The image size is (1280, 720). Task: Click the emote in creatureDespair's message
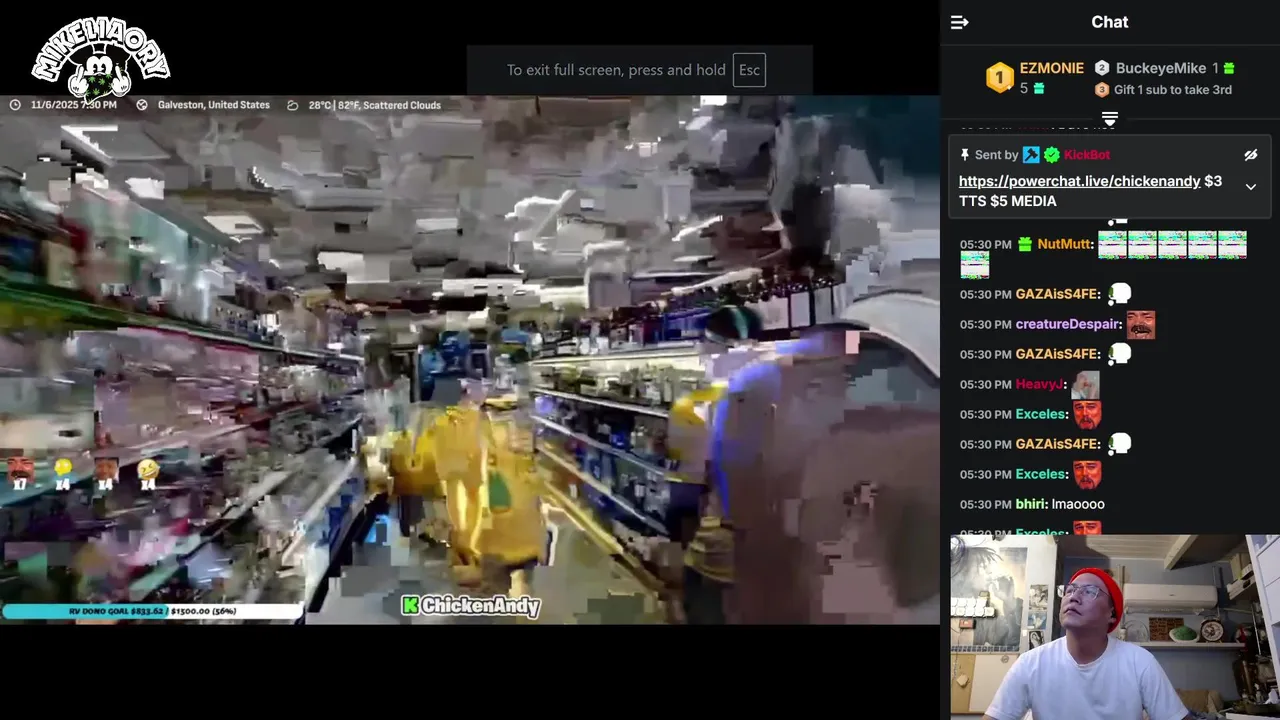pyautogui.click(x=1141, y=324)
